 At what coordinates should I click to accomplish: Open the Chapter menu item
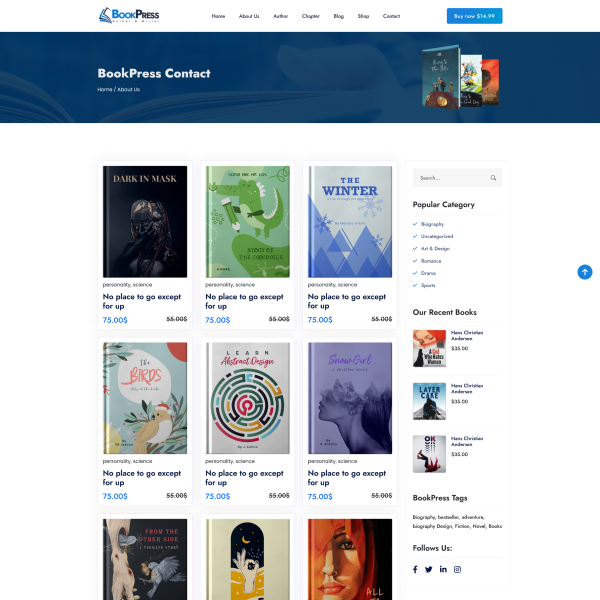311,16
